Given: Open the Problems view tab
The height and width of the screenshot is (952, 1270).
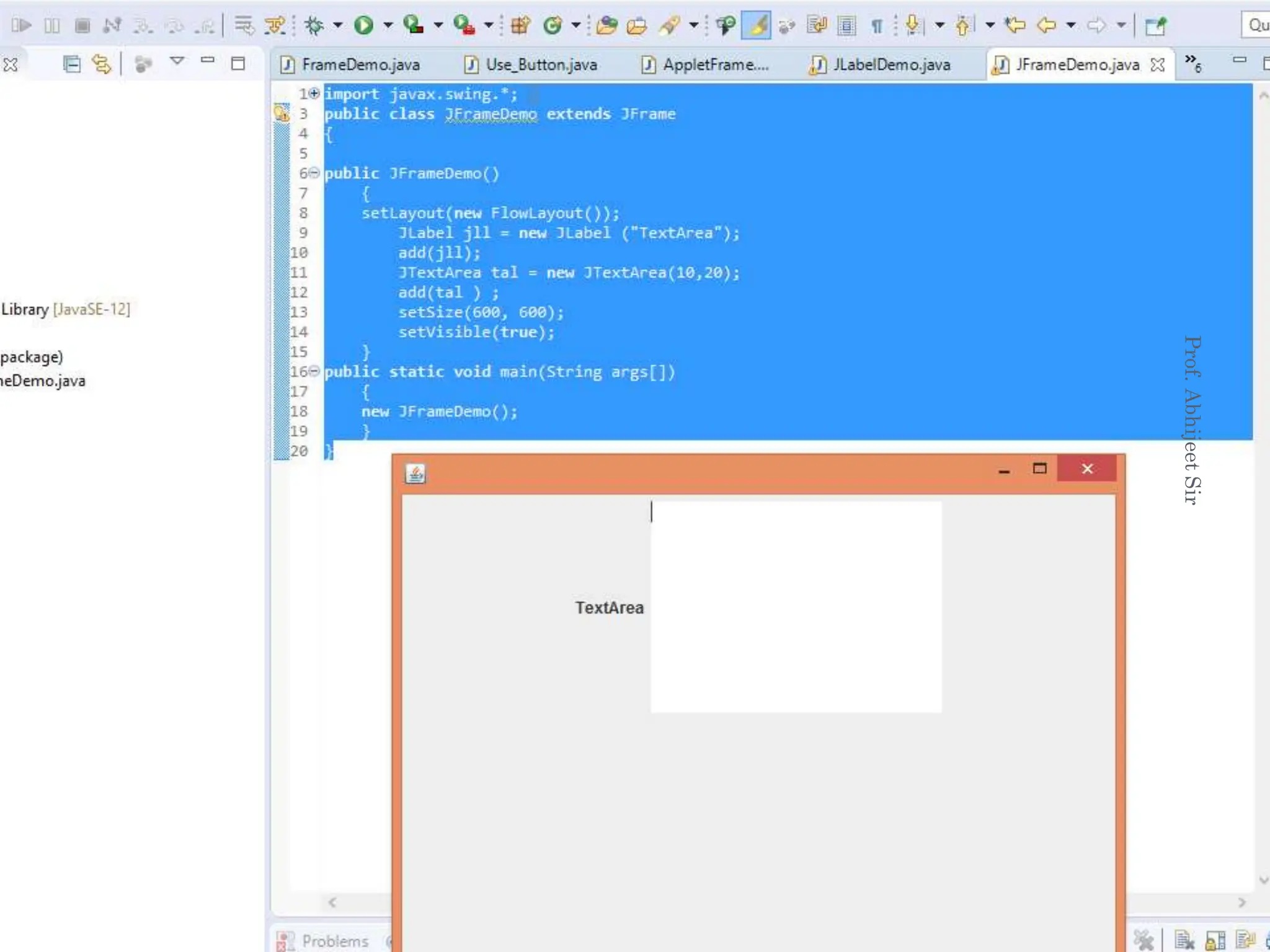Looking at the screenshot, I should point(334,941).
